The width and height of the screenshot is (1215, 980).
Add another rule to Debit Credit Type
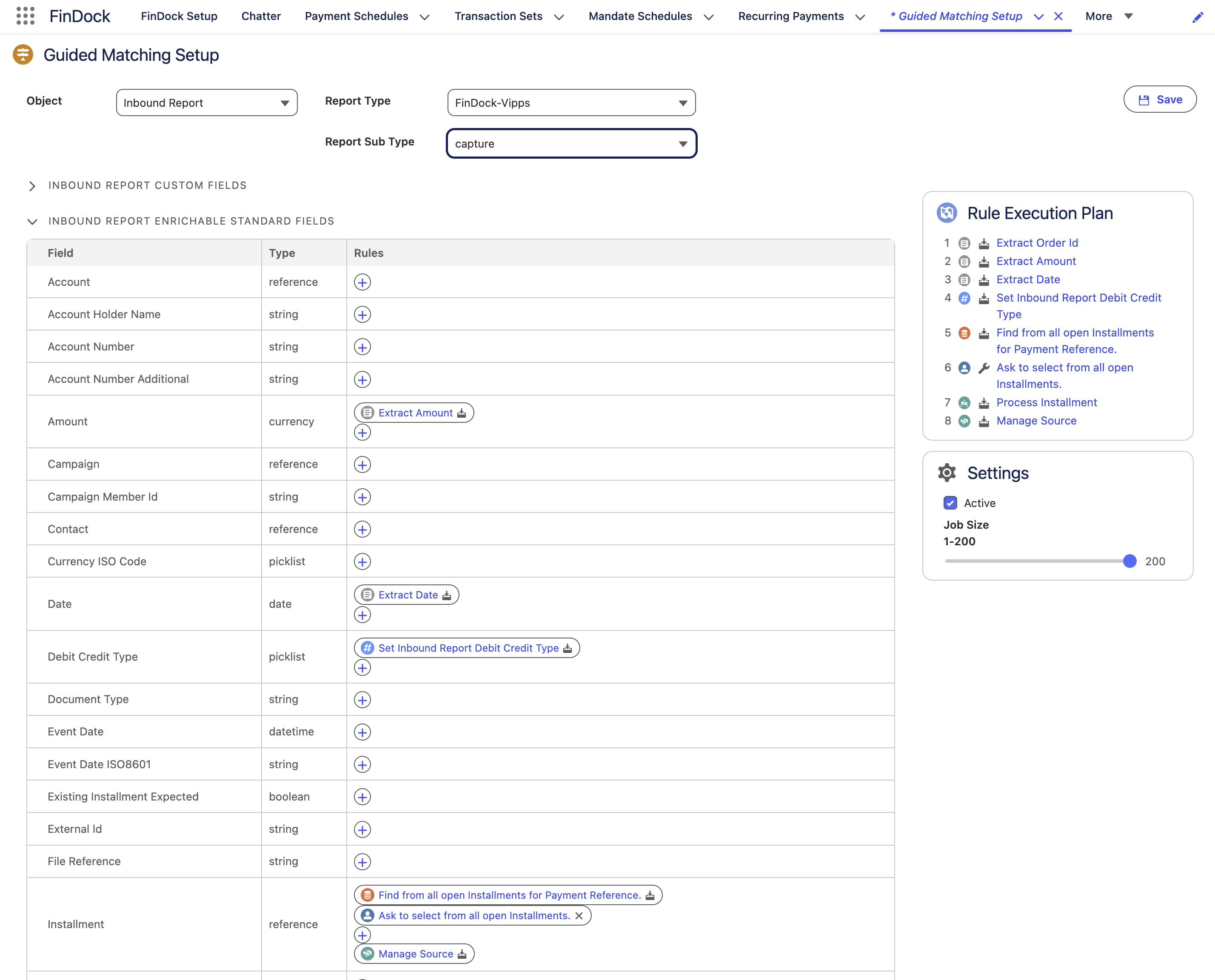click(362, 668)
